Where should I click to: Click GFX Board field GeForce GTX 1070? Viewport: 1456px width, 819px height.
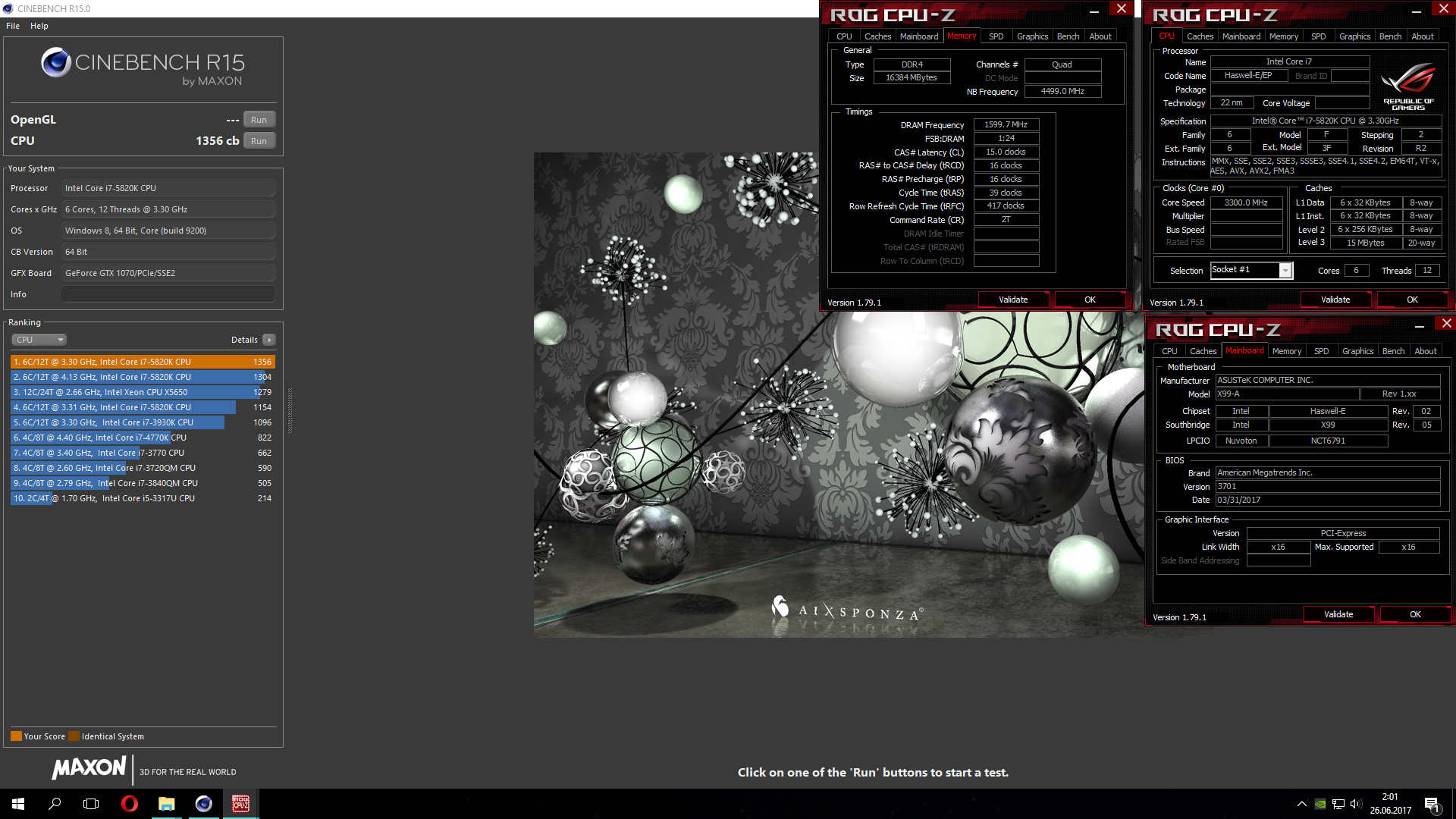click(x=168, y=273)
